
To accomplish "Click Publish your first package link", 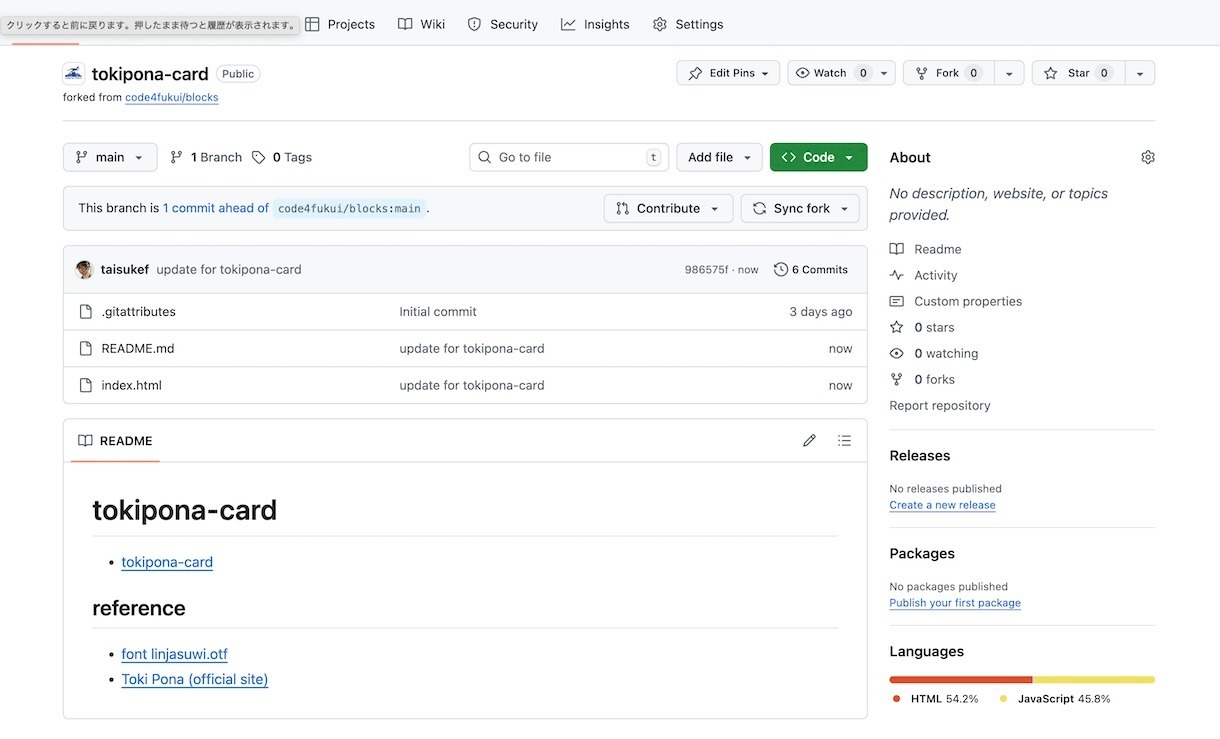I will tap(955, 603).
